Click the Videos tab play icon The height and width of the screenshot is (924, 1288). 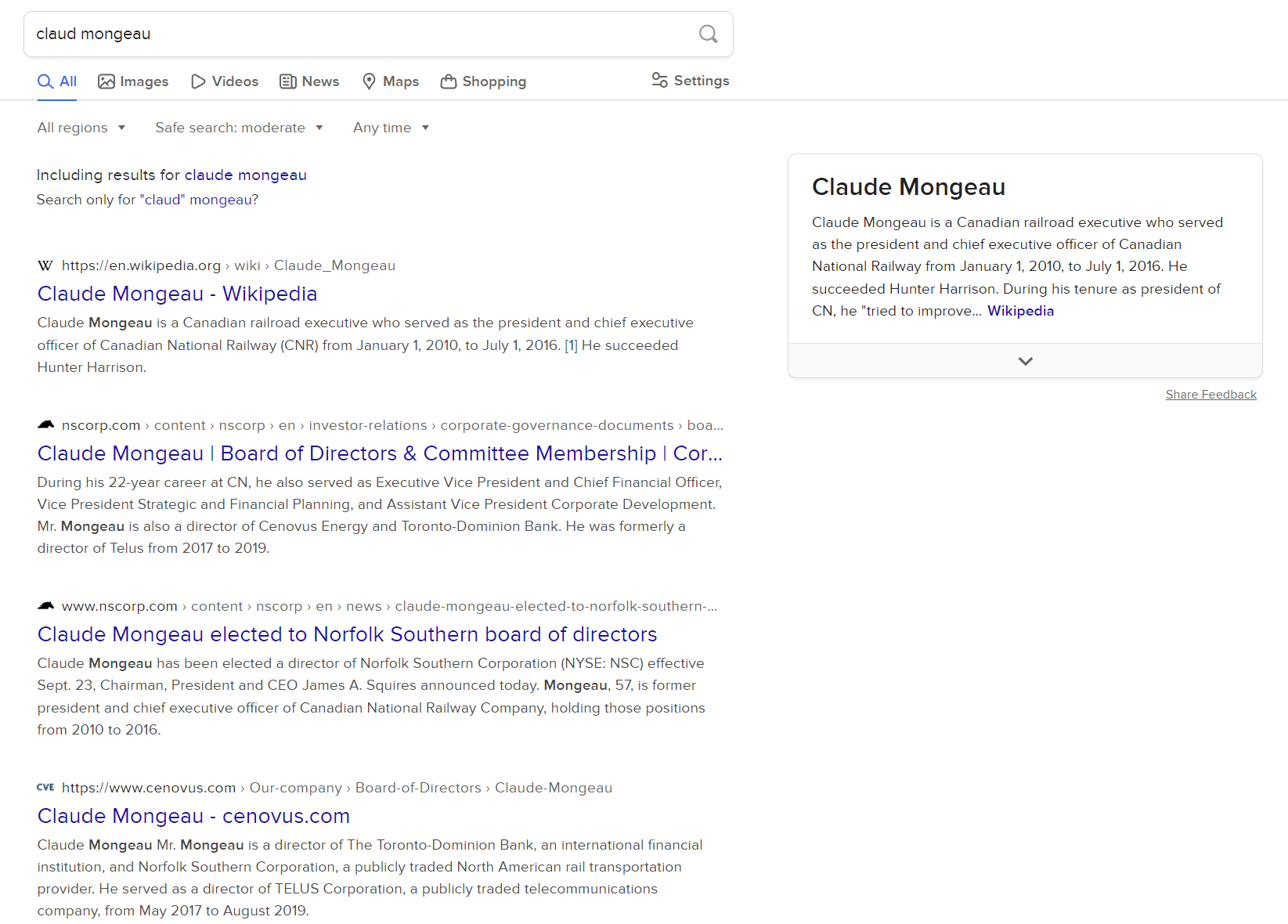click(x=199, y=81)
